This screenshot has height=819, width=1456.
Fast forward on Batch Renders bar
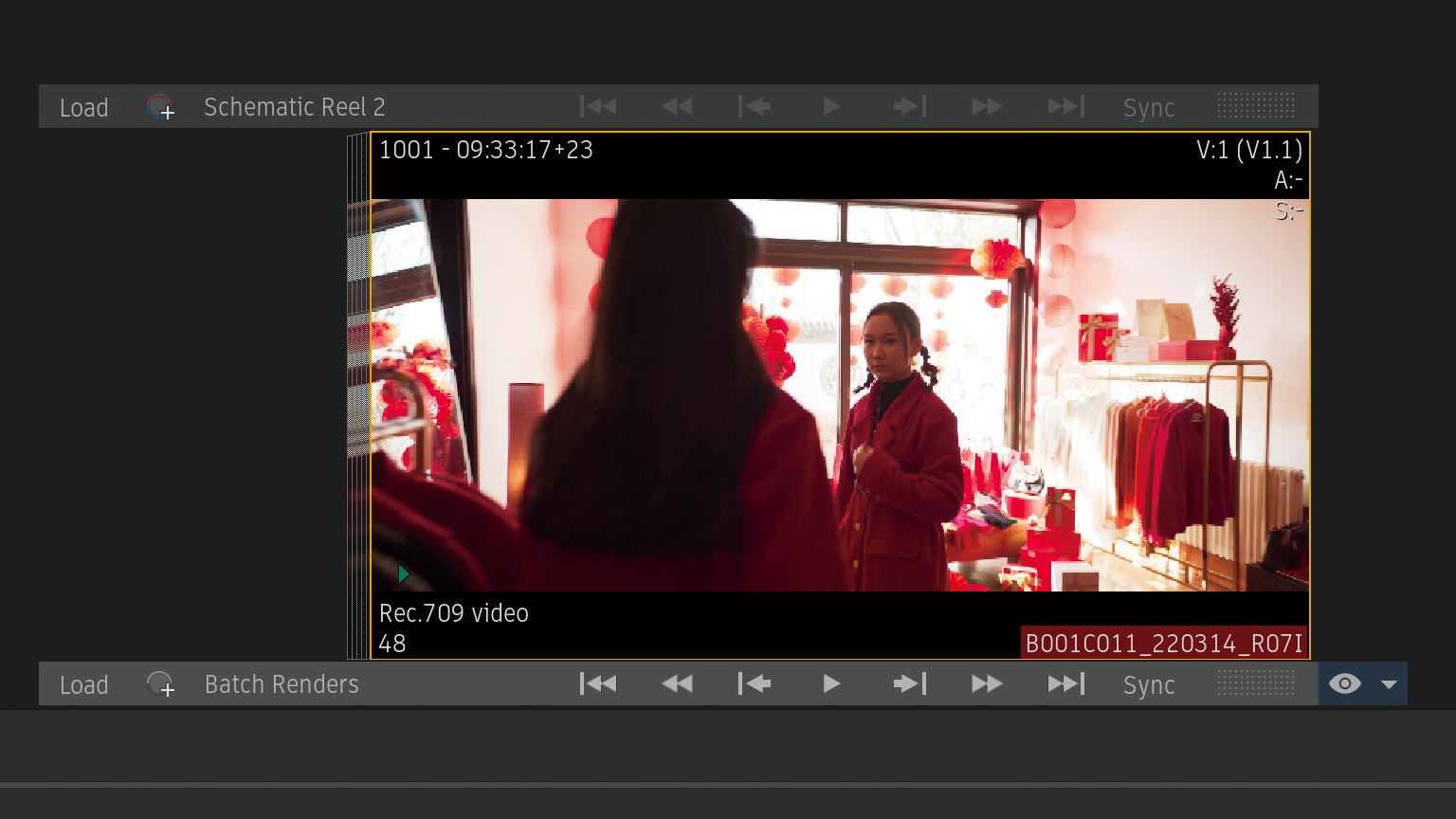coord(987,683)
